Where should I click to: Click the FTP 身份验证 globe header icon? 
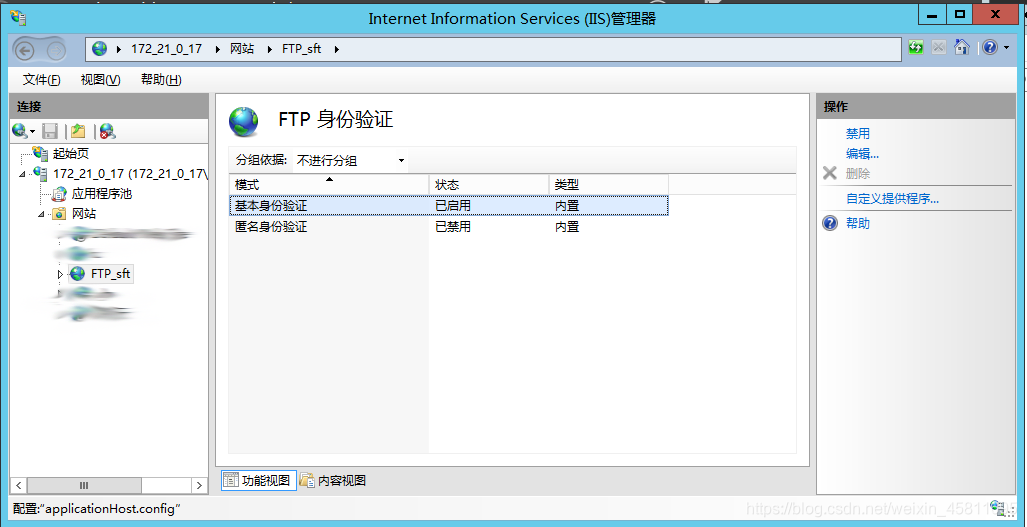pyautogui.click(x=244, y=121)
